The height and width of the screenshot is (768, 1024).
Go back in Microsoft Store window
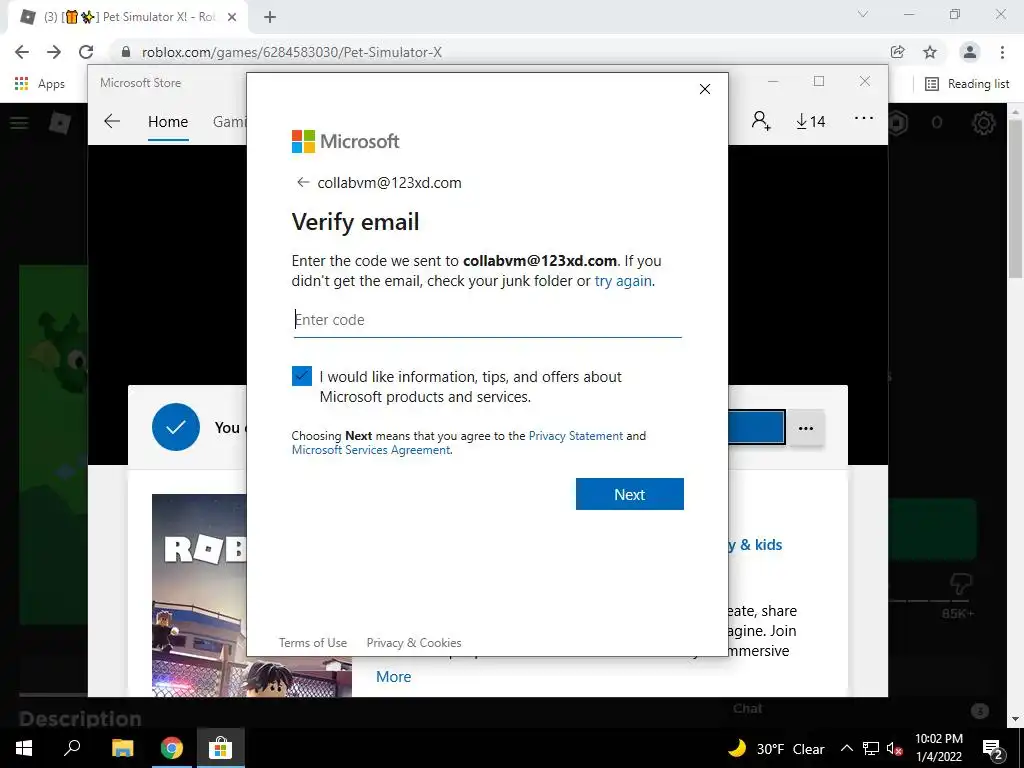(112, 121)
